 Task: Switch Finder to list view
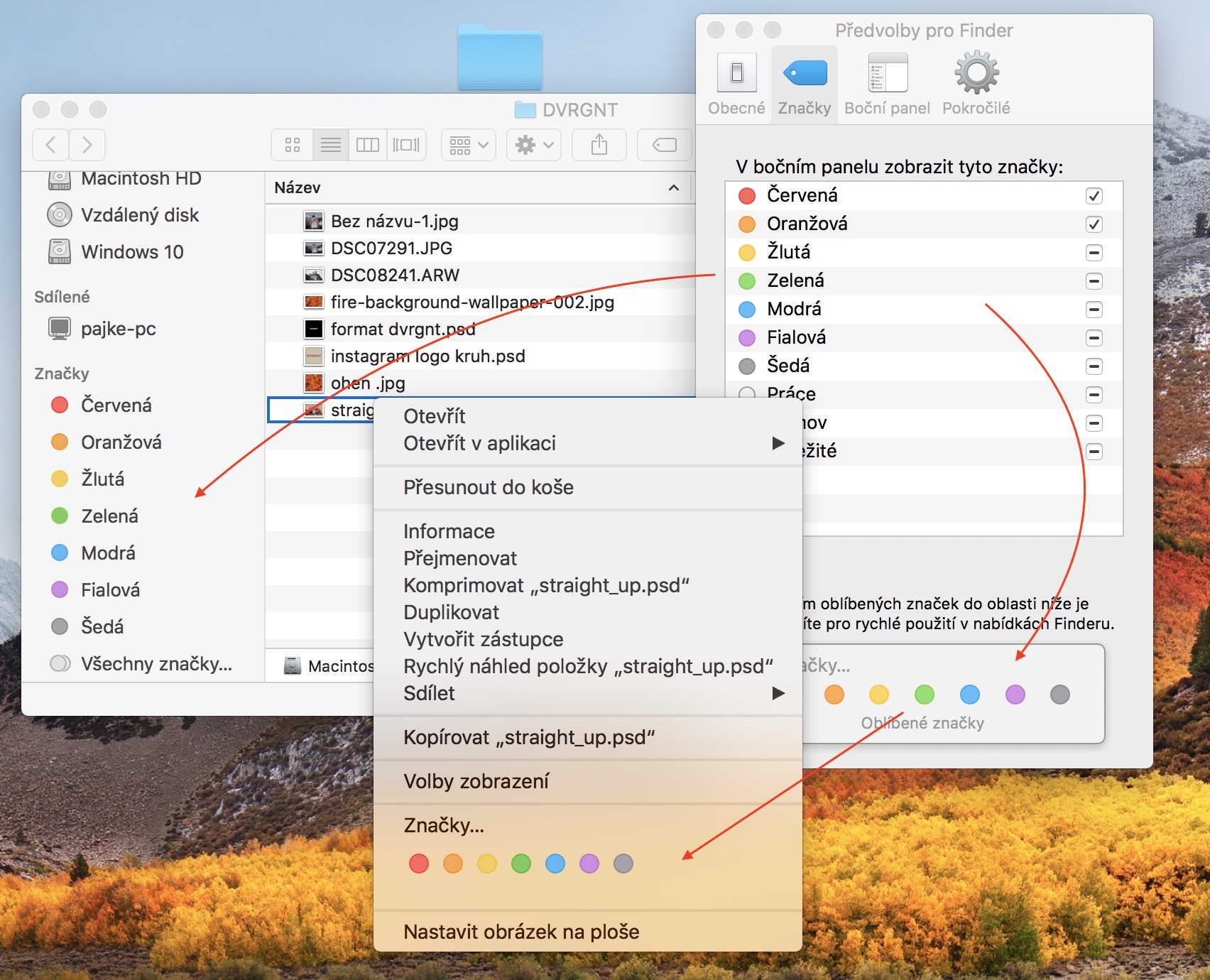coord(330,145)
